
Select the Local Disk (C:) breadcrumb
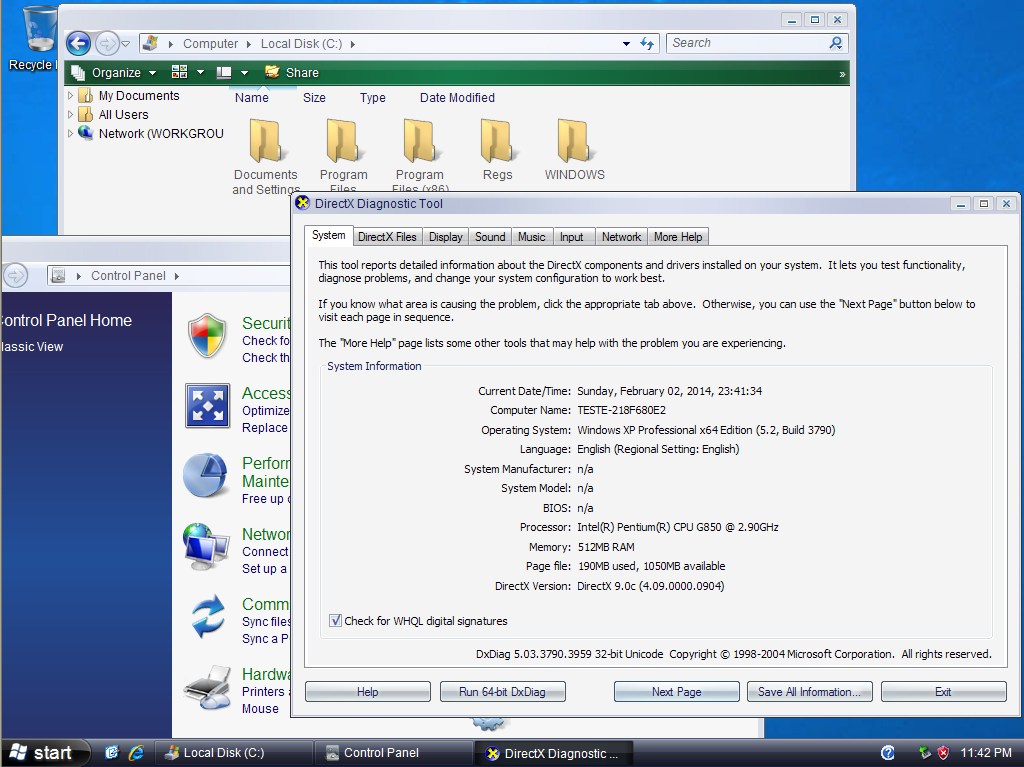click(x=301, y=44)
